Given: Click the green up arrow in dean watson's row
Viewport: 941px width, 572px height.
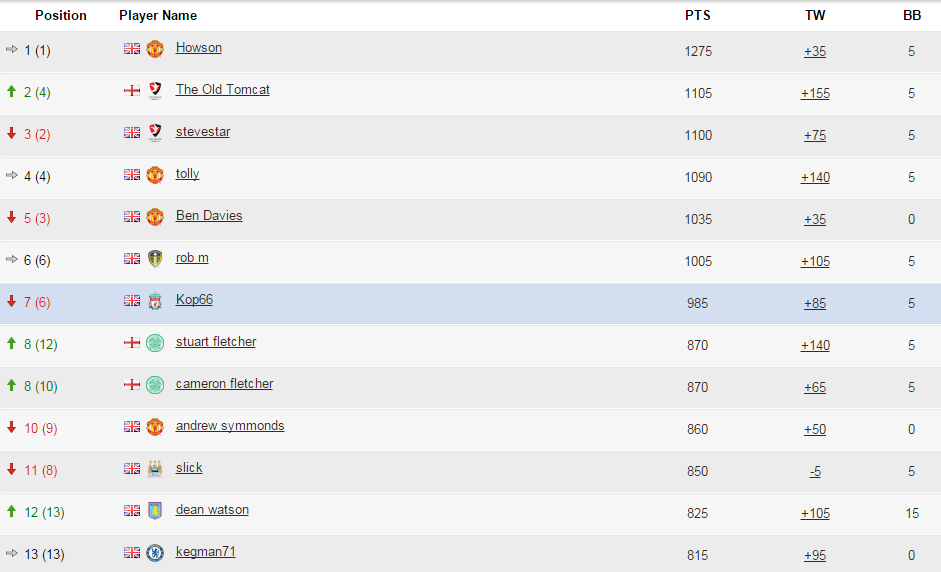Looking at the screenshot, I should (x=12, y=512).
